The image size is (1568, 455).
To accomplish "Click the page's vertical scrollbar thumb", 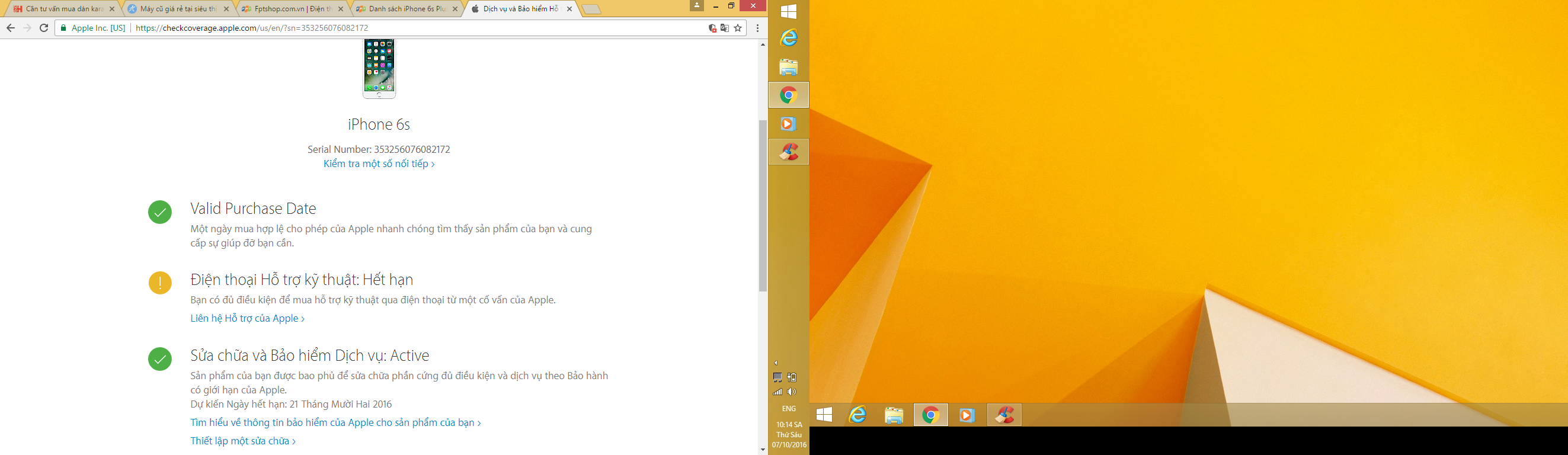I will [763, 206].
